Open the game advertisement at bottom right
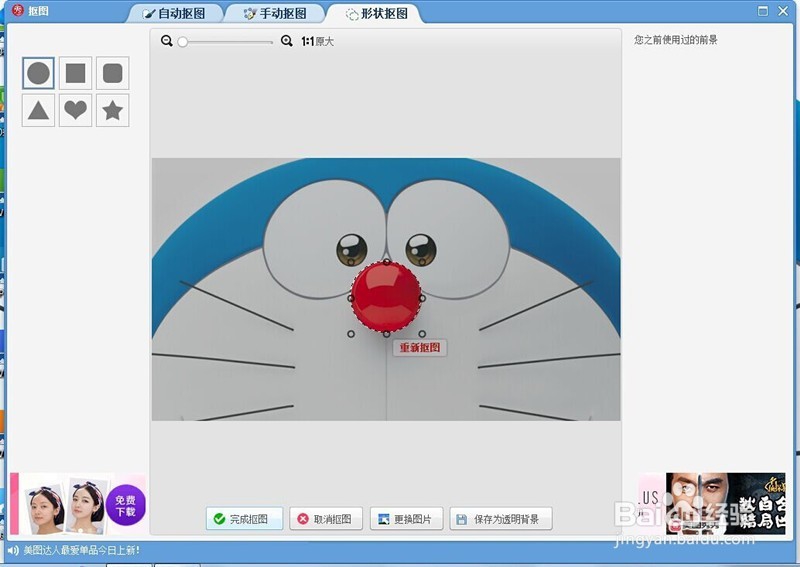 [x=725, y=503]
